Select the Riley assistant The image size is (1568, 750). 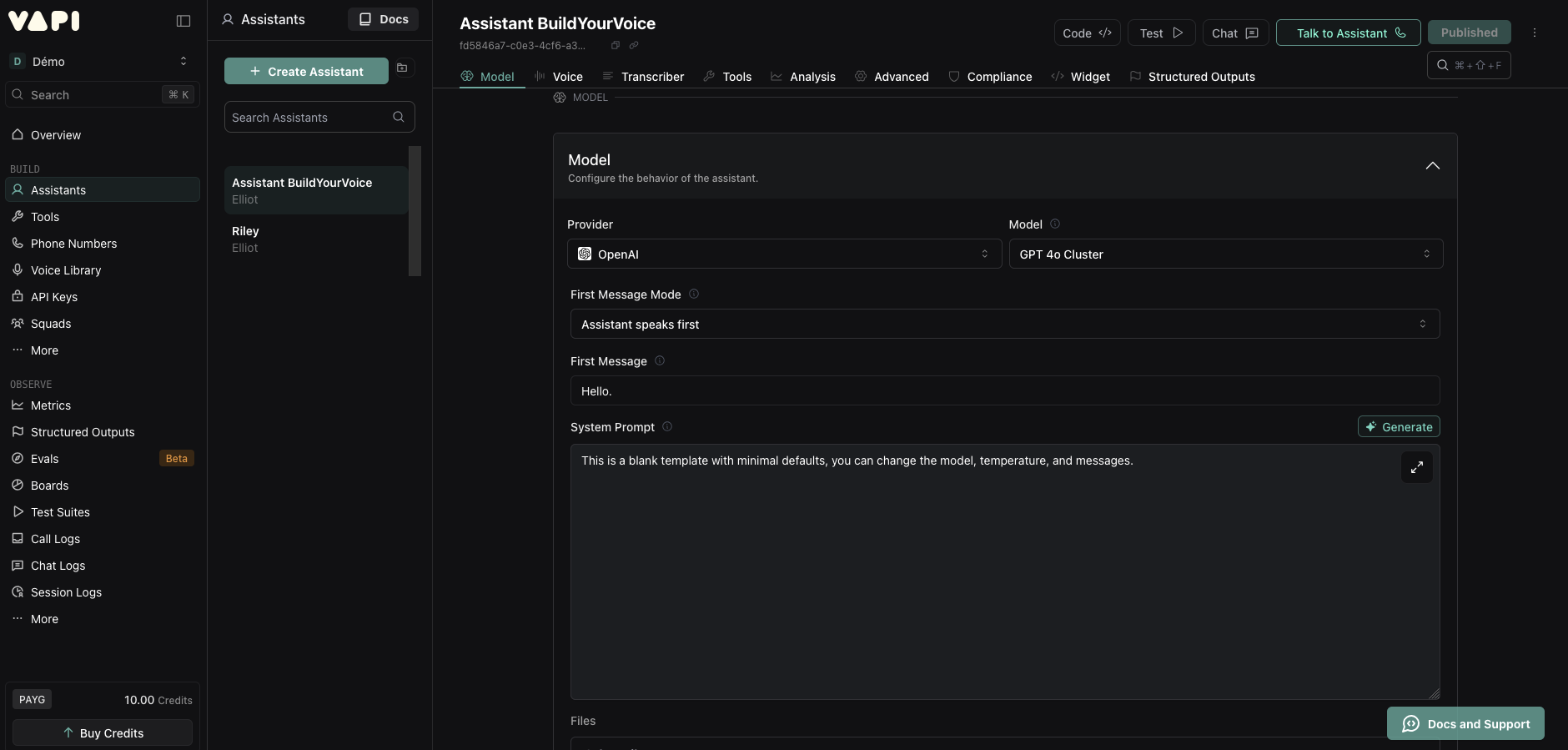click(316, 239)
